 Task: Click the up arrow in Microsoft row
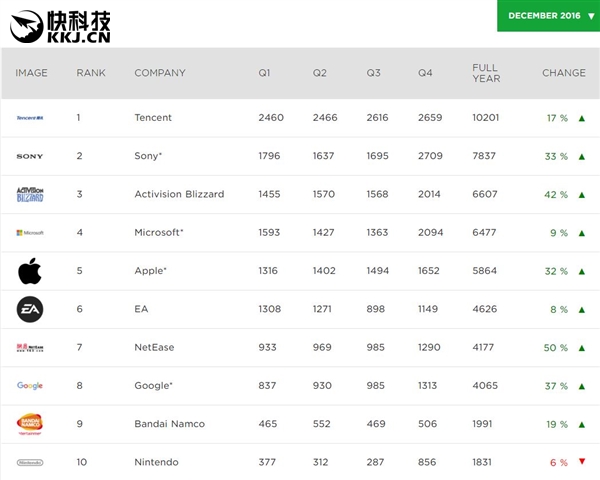click(582, 233)
